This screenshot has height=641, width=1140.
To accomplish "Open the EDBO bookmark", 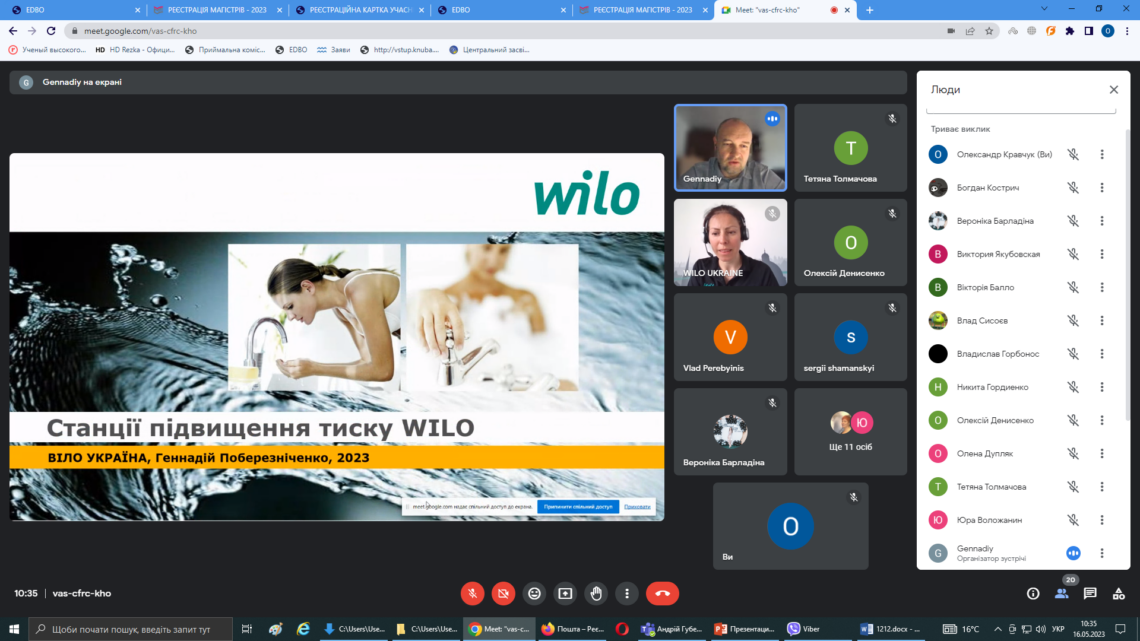I will click(291, 50).
